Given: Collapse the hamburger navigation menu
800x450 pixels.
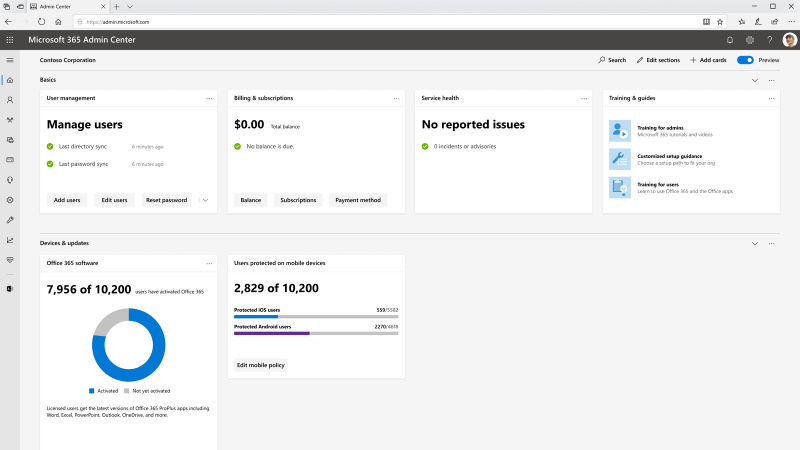Looking at the screenshot, I should click(10, 60).
